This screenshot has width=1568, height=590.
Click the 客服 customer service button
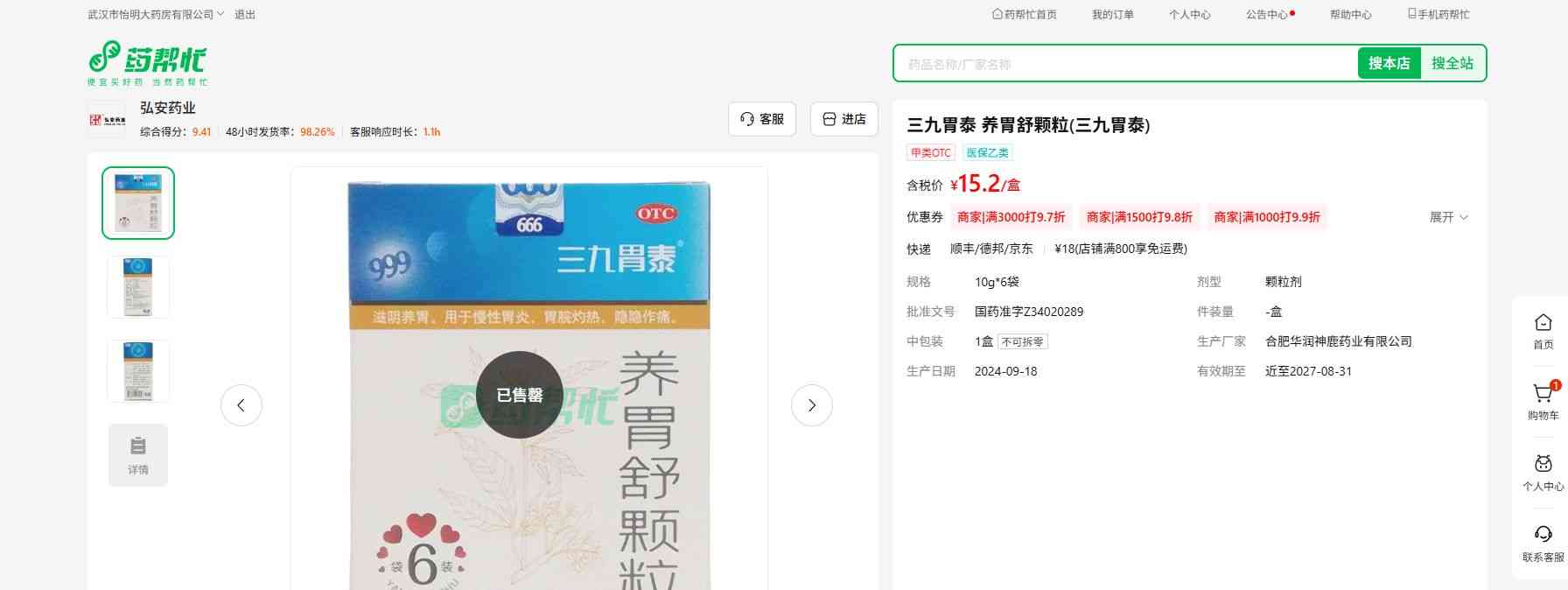coord(761,119)
